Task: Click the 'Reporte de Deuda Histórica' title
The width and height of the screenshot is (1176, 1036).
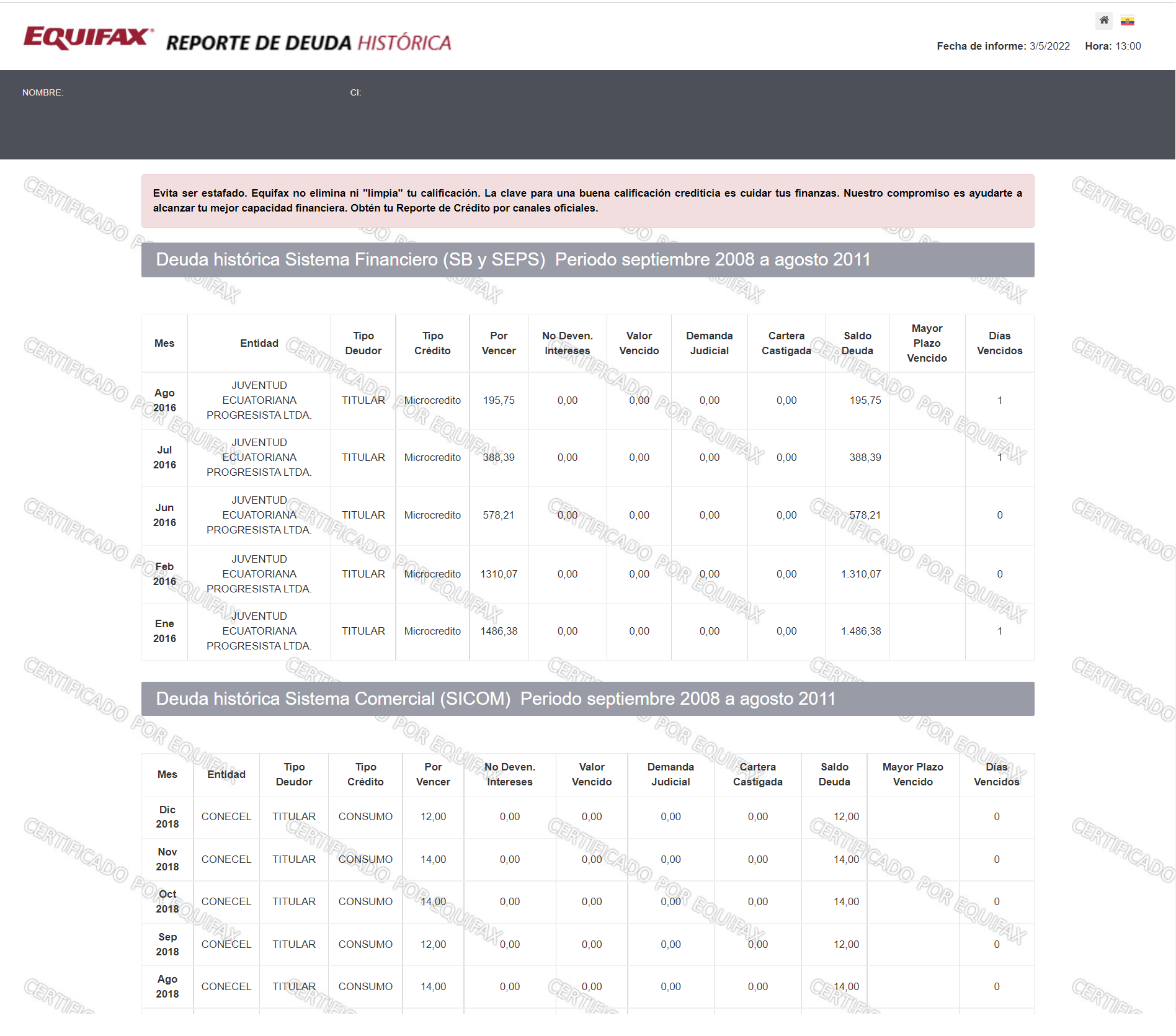Action: 308,43
